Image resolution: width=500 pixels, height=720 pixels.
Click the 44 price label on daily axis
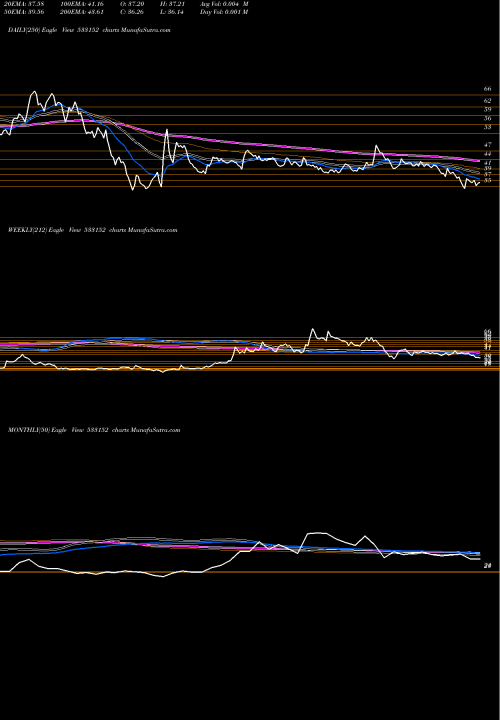tap(488, 154)
